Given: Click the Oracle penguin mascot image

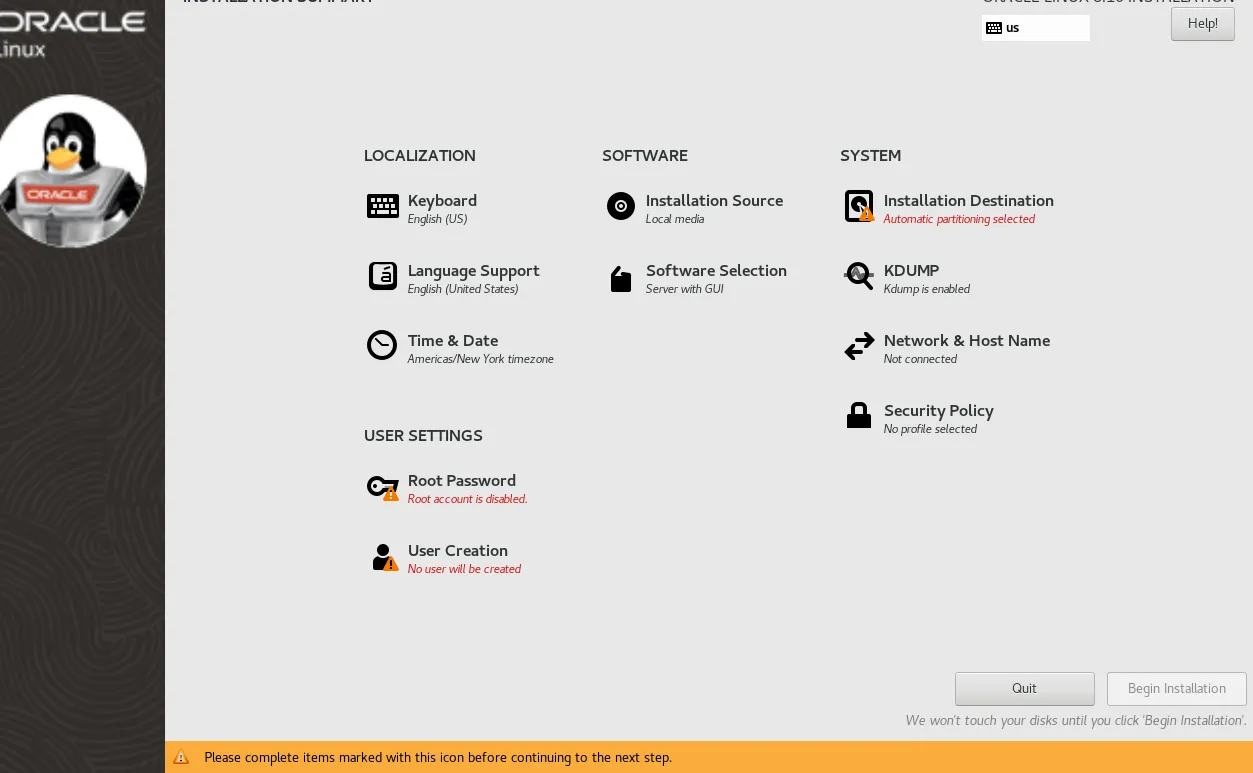Looking at the screenshot, I should coord(74,171).
